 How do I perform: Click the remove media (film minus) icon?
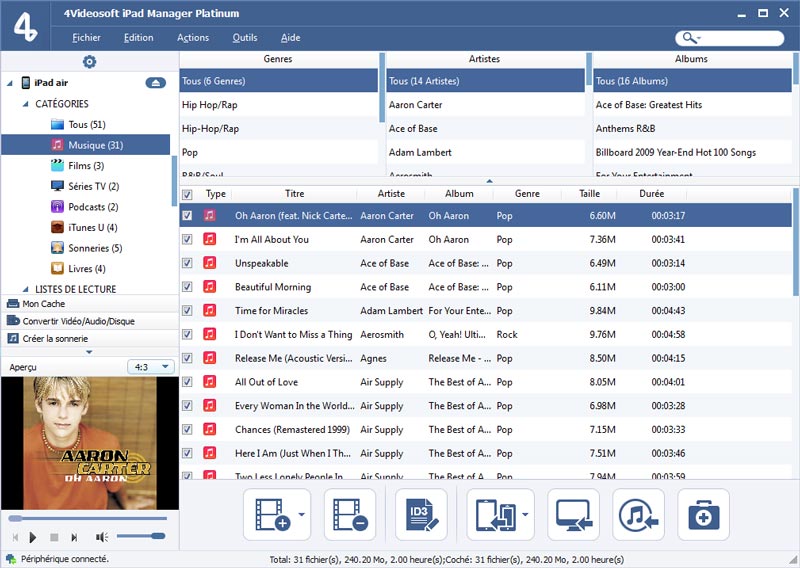[349, 515]
